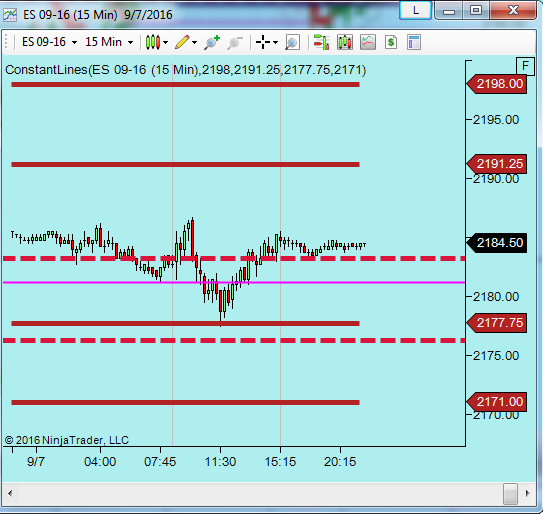Click the 2171.00 price marker

tap(497, 402)
